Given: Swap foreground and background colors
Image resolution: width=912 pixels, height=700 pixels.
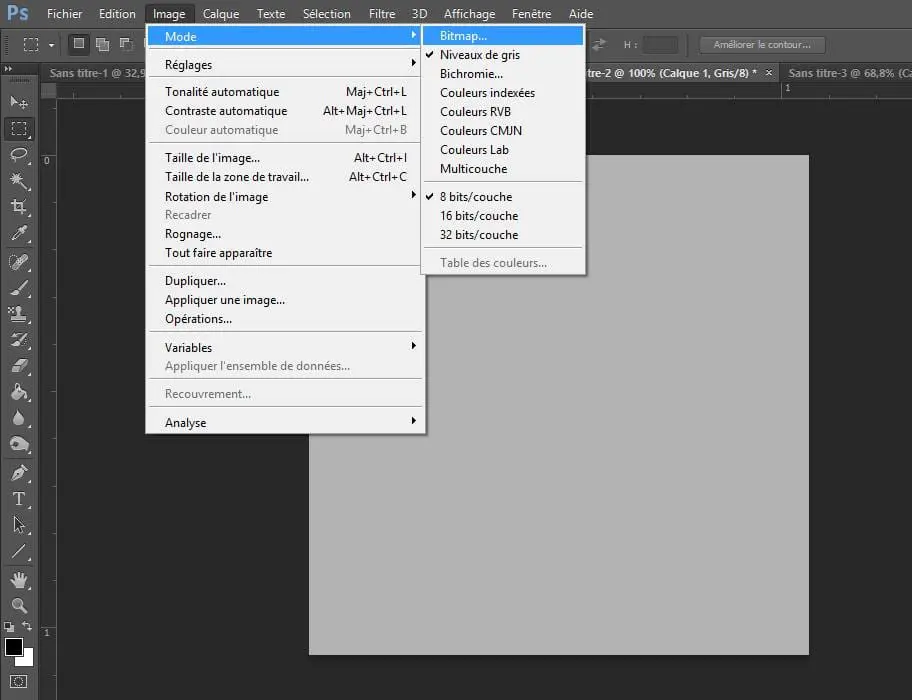Looking at the screenshot, I should pos(27,626).
